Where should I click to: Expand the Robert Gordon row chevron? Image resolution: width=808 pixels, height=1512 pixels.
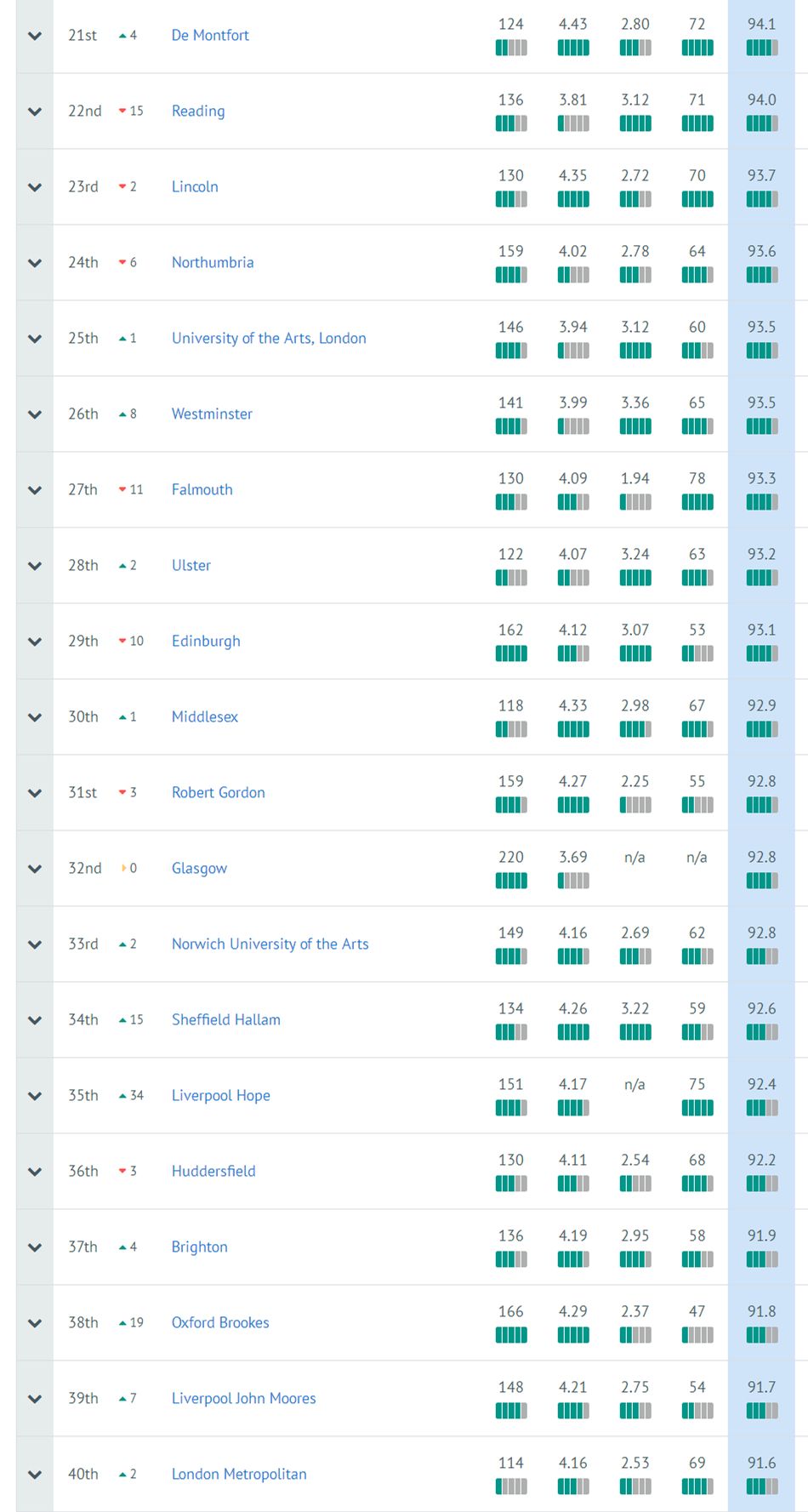[x=35, y=793]
